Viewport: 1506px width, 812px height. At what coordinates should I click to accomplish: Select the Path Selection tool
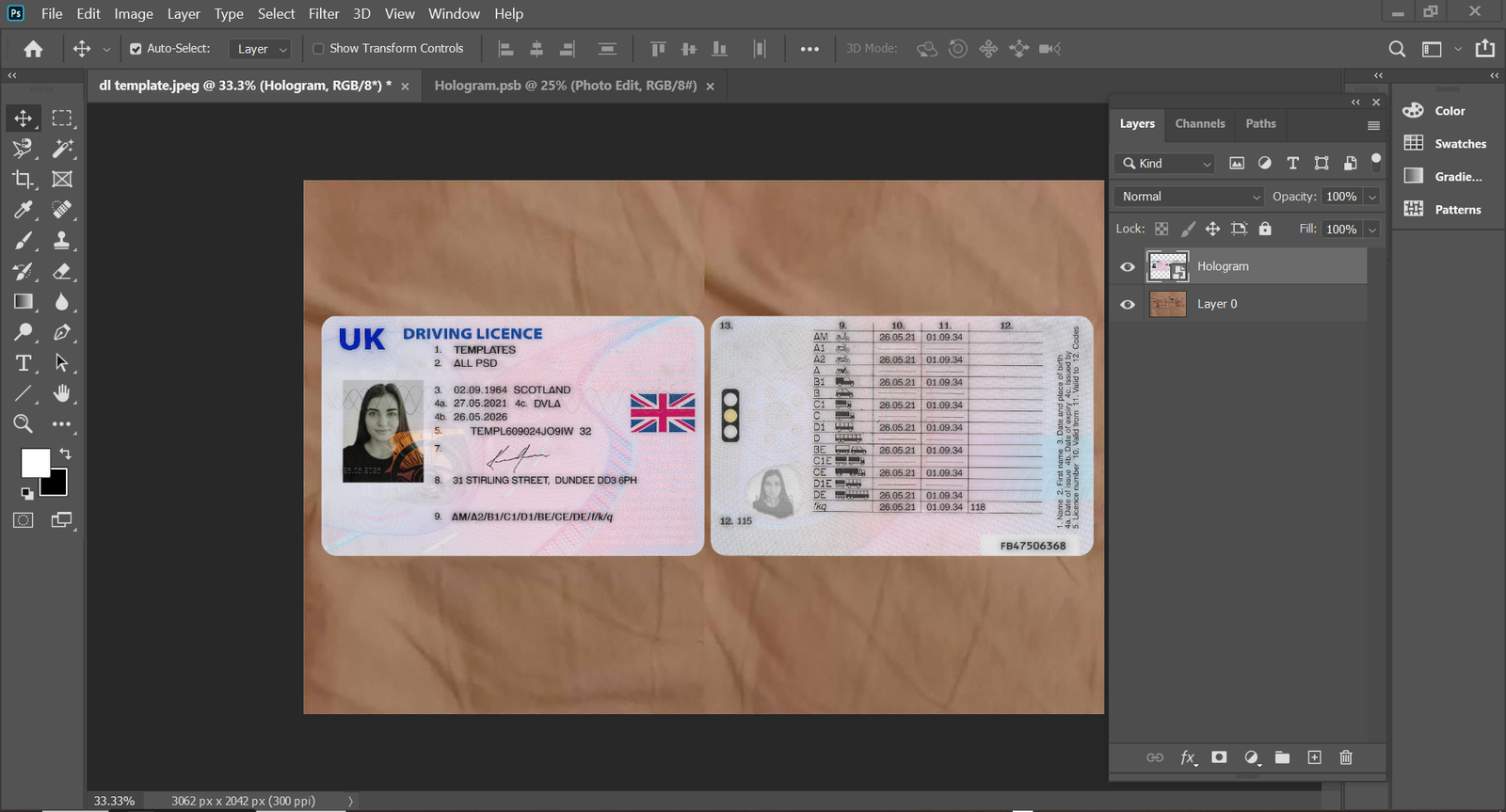pyautogui.click(x=62, y=363)
